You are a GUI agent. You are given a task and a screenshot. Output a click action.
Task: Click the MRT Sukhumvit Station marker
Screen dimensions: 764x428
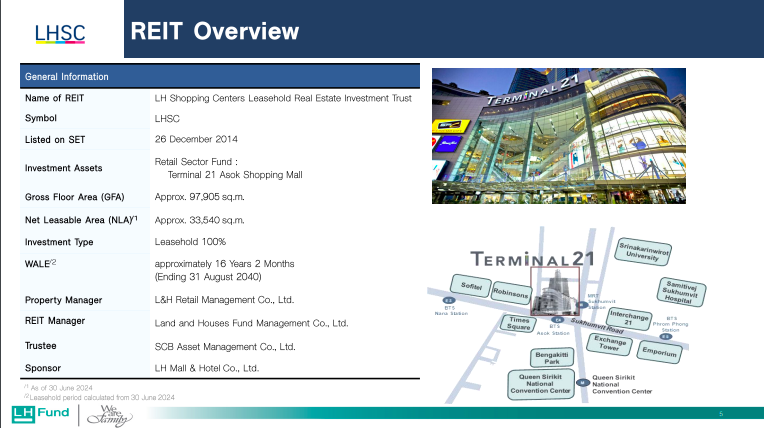[582, 305]
